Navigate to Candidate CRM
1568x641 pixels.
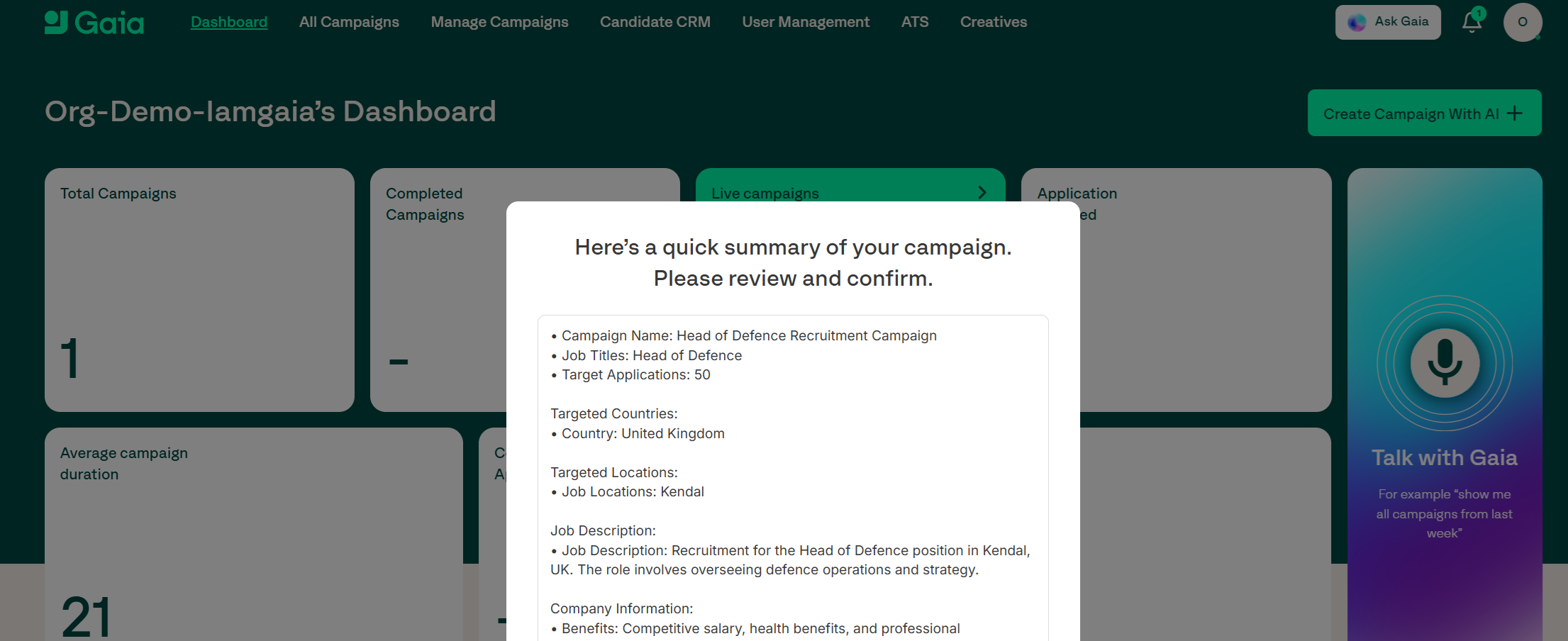655,22
